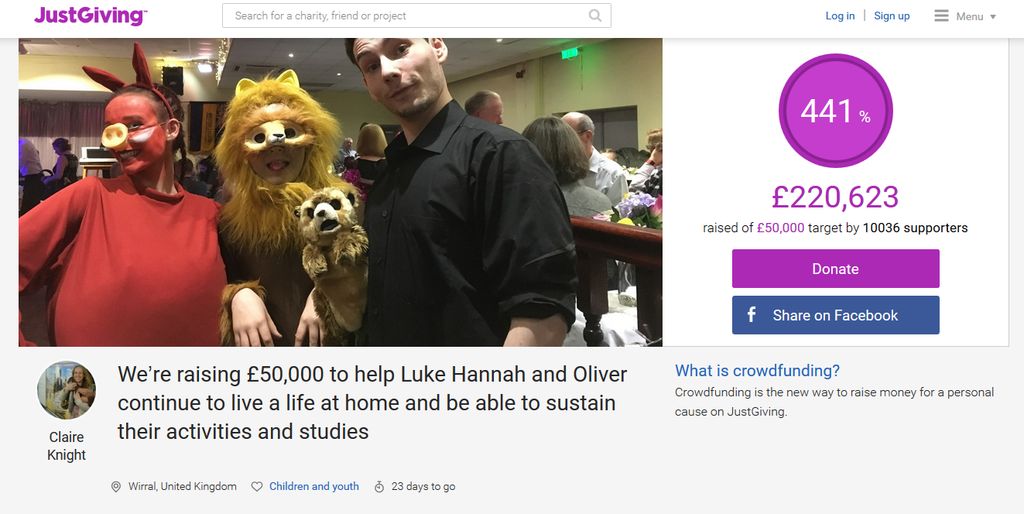The image size is (1024, 514).
Task: Click the 441% progress circle
Action: point(835,111)
